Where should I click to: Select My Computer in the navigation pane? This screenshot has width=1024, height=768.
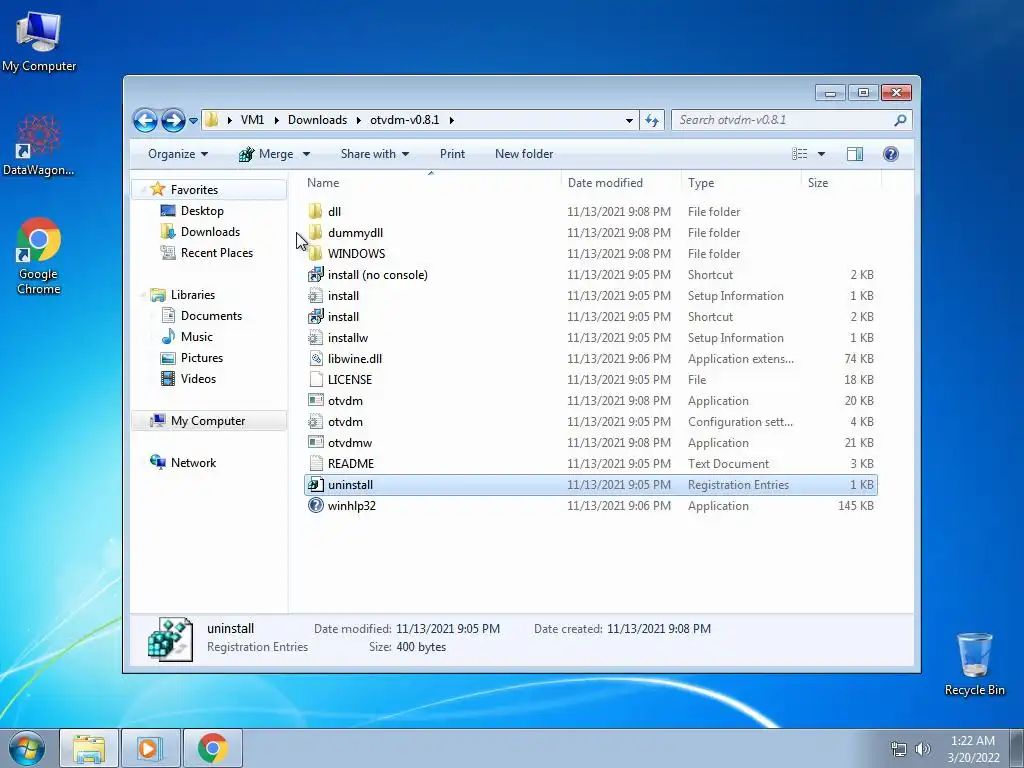[208, 421]
